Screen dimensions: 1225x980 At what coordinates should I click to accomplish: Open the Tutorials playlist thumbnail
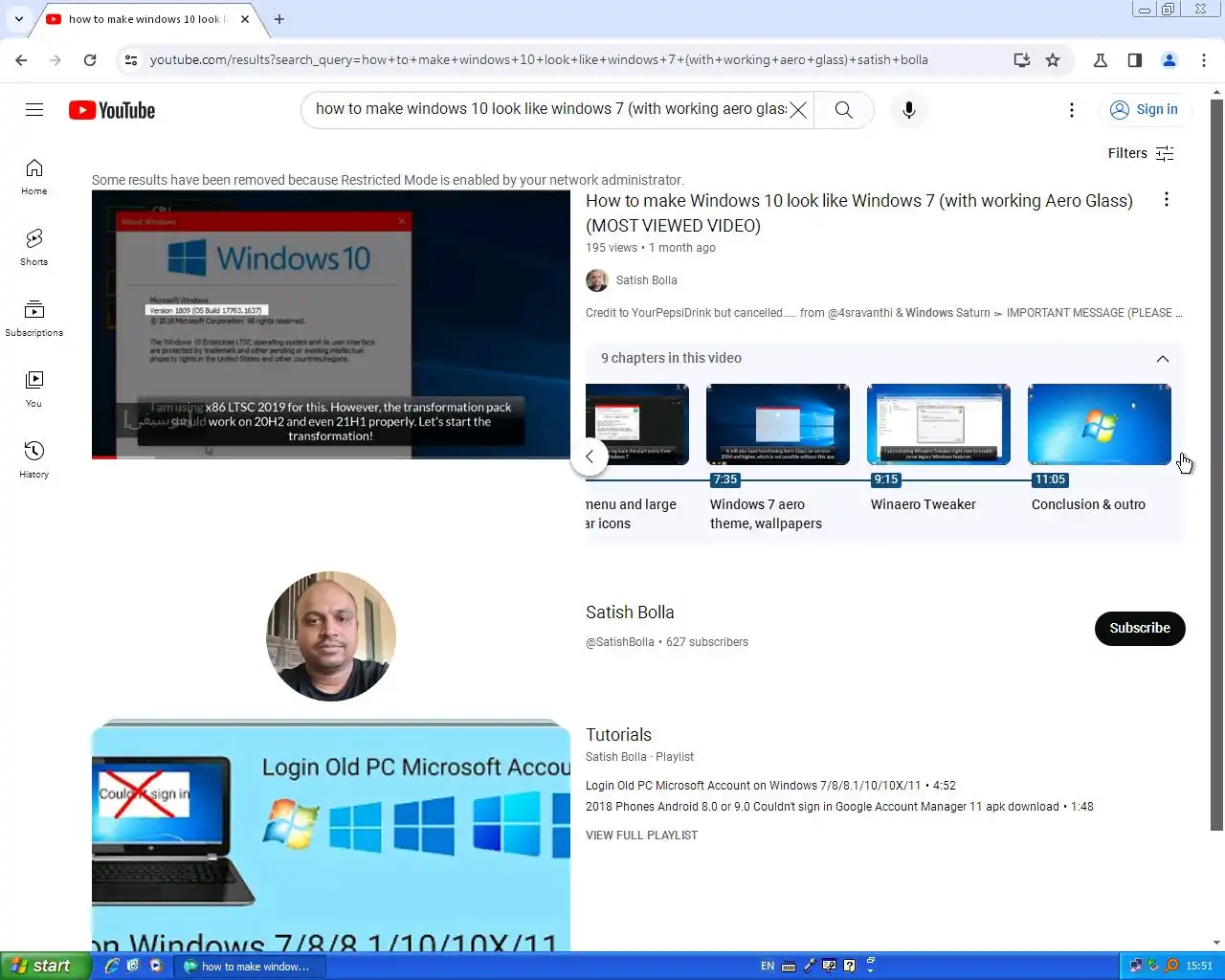[x=331, y=837]
